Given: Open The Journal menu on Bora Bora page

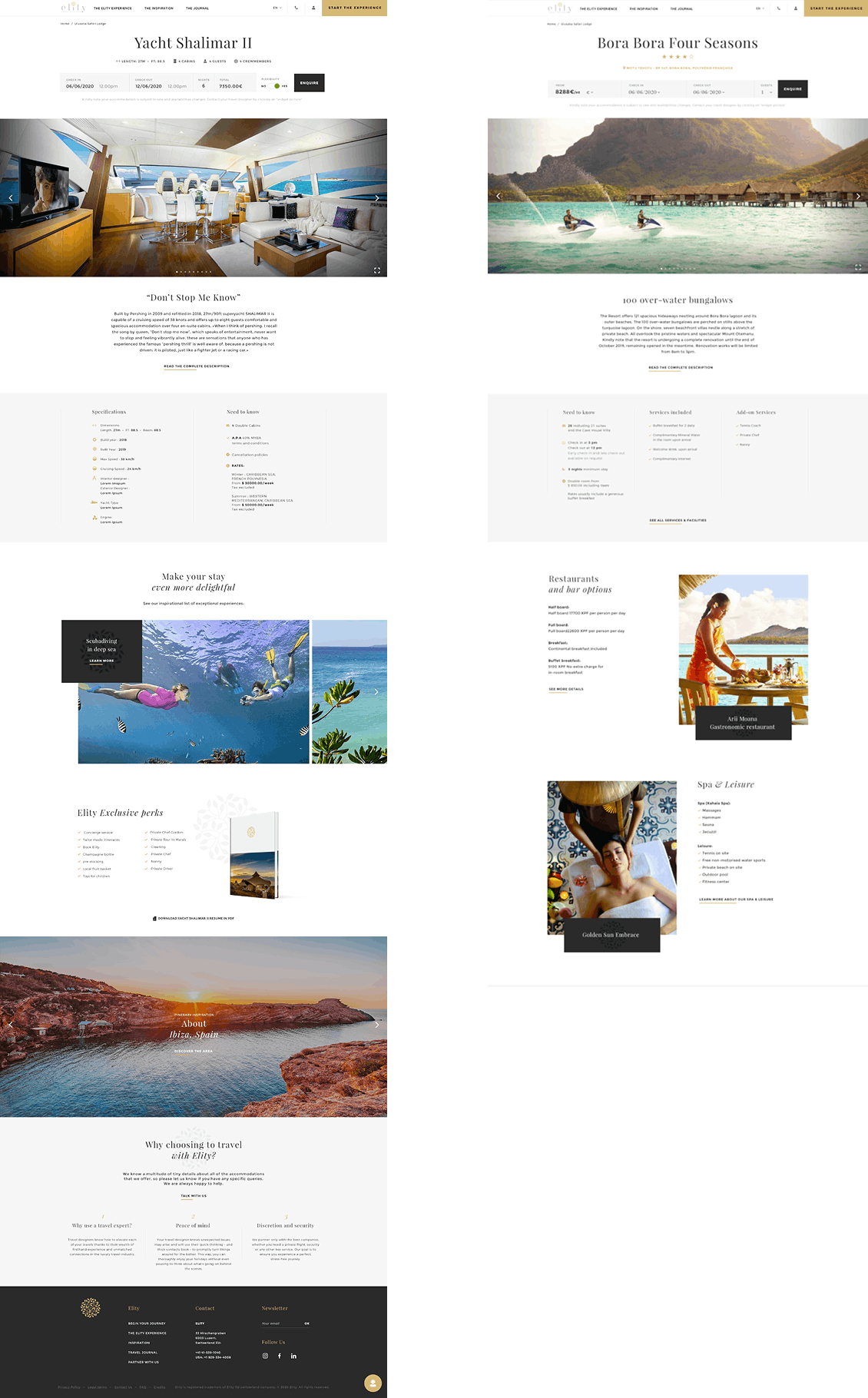Looking at the screenshot, I should [x=681, y=9].
